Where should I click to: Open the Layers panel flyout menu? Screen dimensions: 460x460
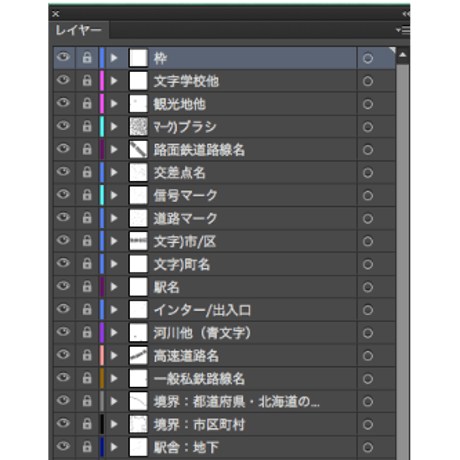pyautogui.click(x=403, y=30)
